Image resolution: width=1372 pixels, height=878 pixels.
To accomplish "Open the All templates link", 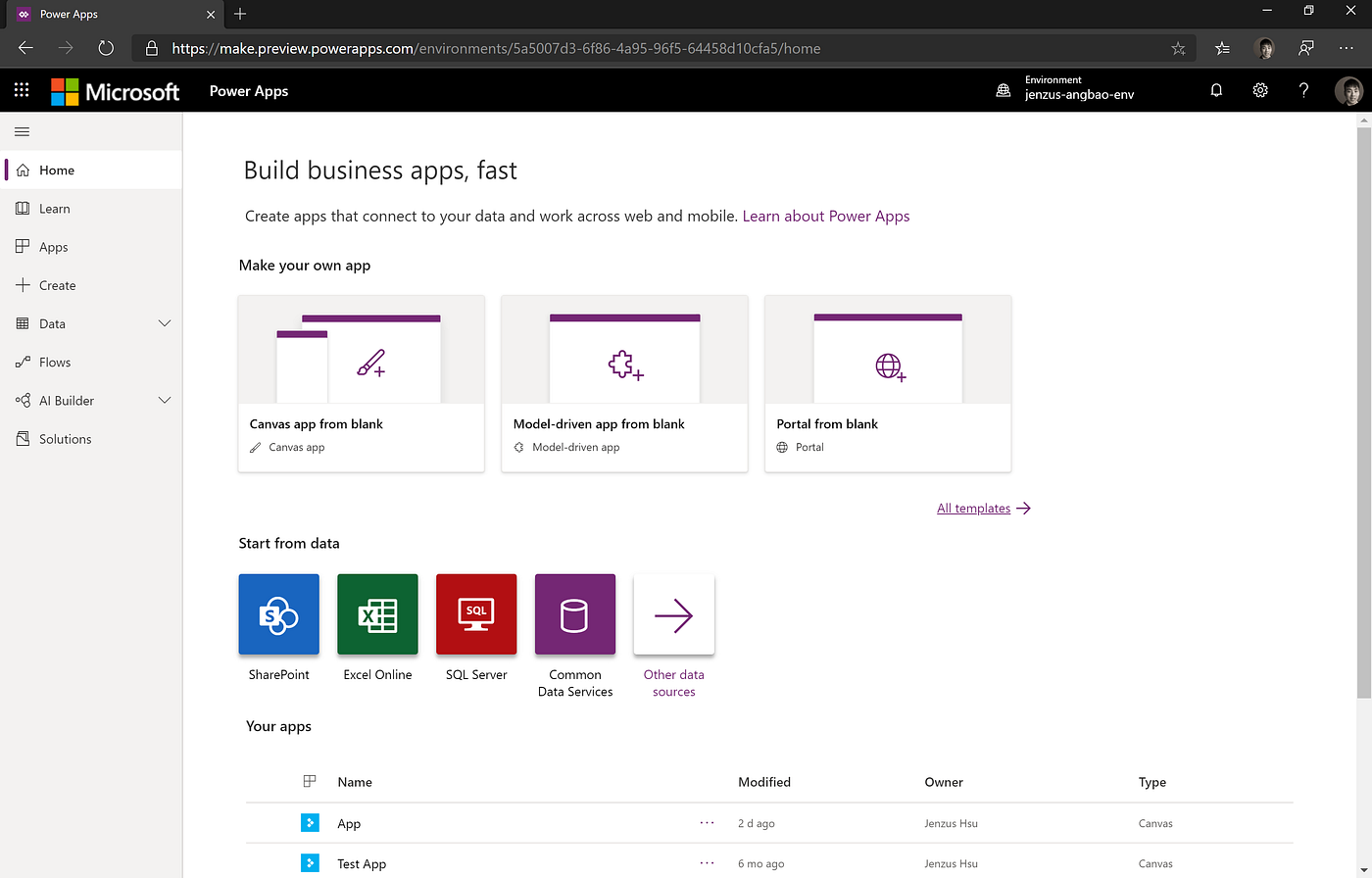I will pyautogui.click(x=984, y=508).
